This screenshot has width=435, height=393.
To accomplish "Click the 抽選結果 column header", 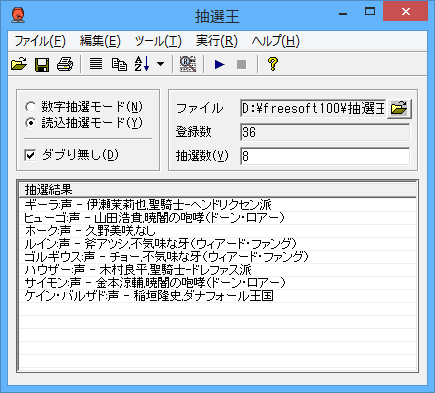I will click(x=218, y=190).
